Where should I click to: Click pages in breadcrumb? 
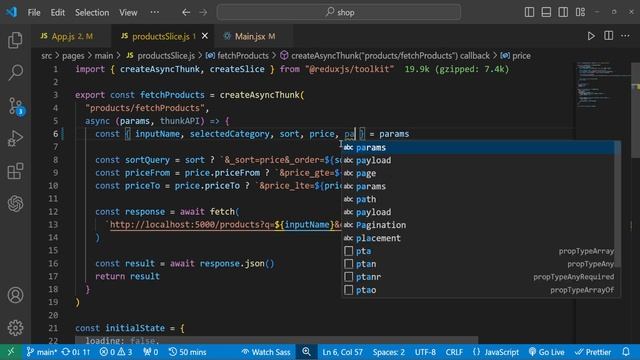click(x=73, y=56)
